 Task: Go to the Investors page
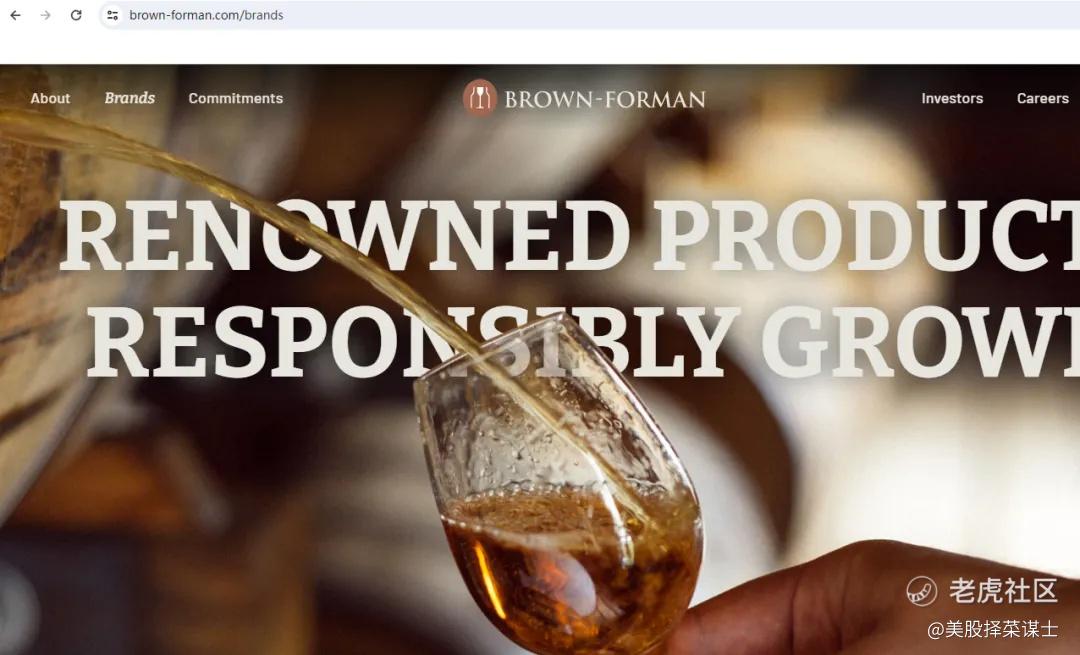pyautogui.click(x=952, y=98)
